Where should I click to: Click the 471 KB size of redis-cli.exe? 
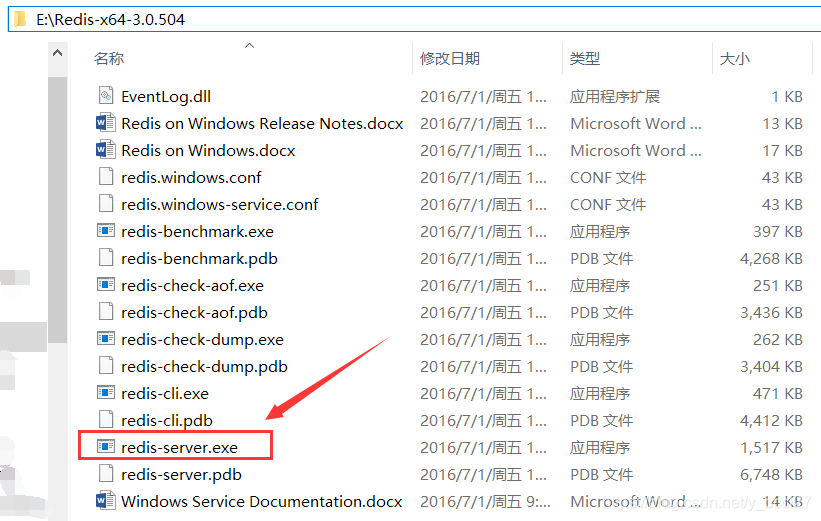pos(778,393)
